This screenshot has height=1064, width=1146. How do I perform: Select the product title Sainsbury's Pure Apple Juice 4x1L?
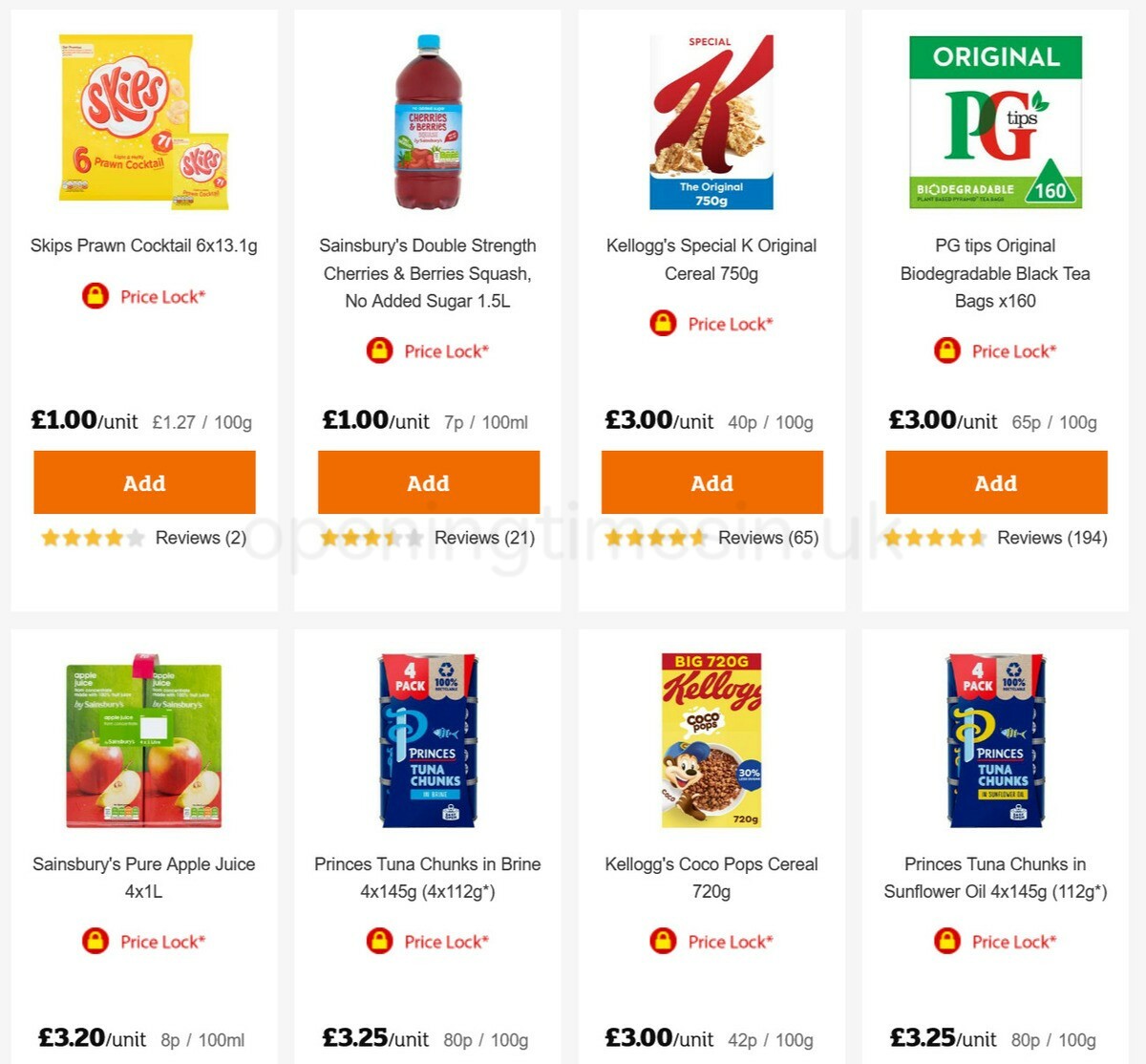tap(143, 879)
